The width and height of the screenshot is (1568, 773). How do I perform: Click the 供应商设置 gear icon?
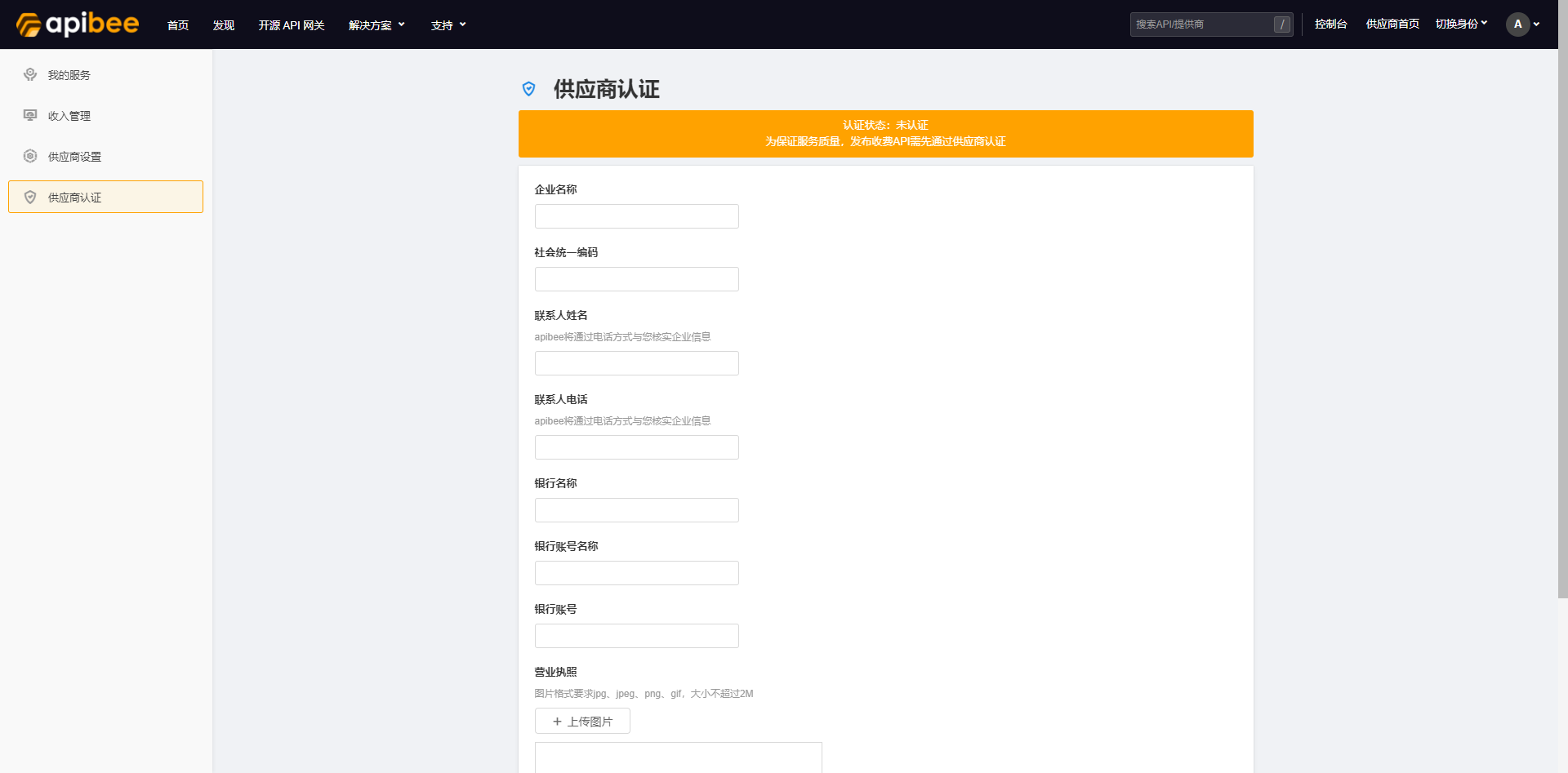click(x=30, y=156)
